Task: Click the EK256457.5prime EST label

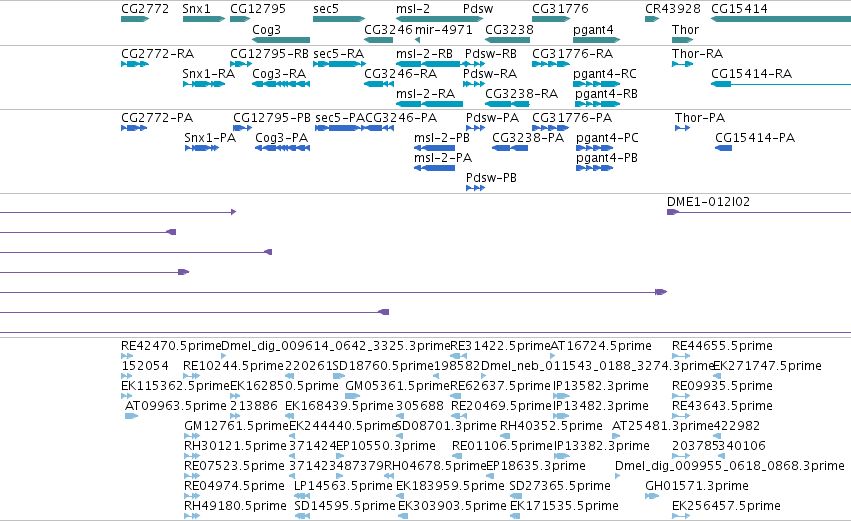Action: (726, 506)
